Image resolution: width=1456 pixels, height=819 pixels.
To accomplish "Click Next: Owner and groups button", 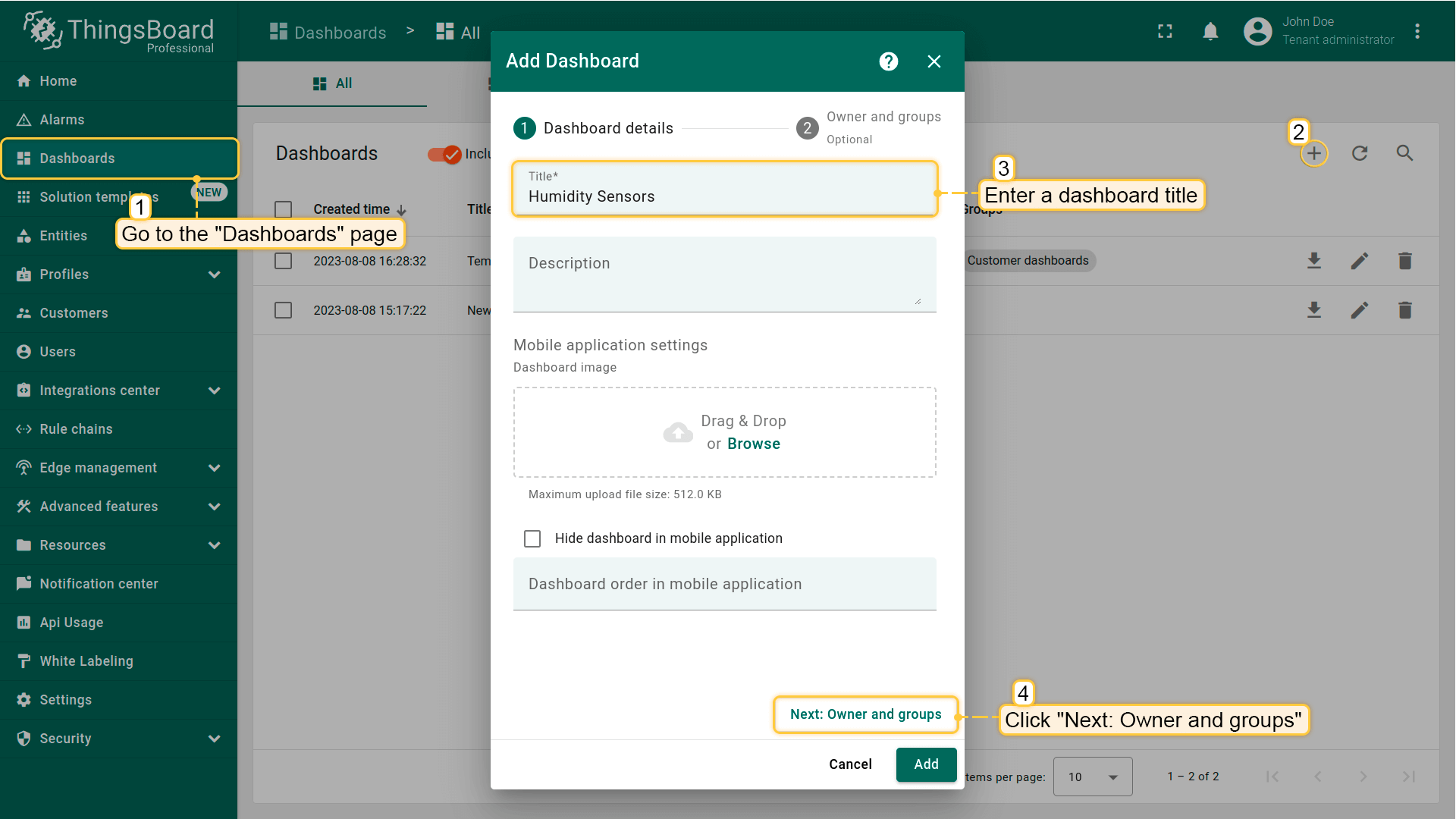I will point(865,714).
